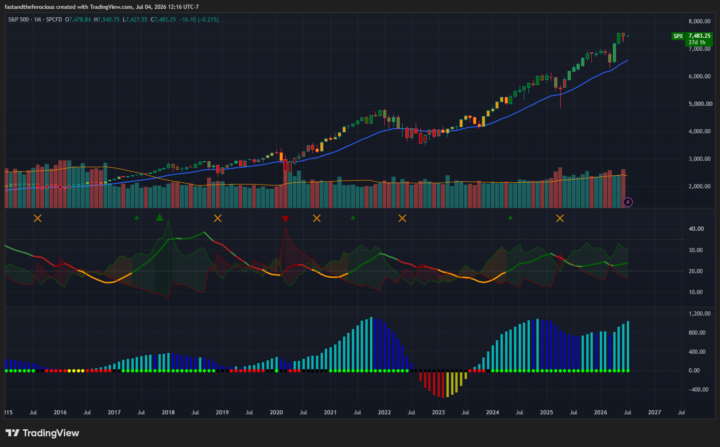Click the 40.00 level on indicator scale

(697, 229)
